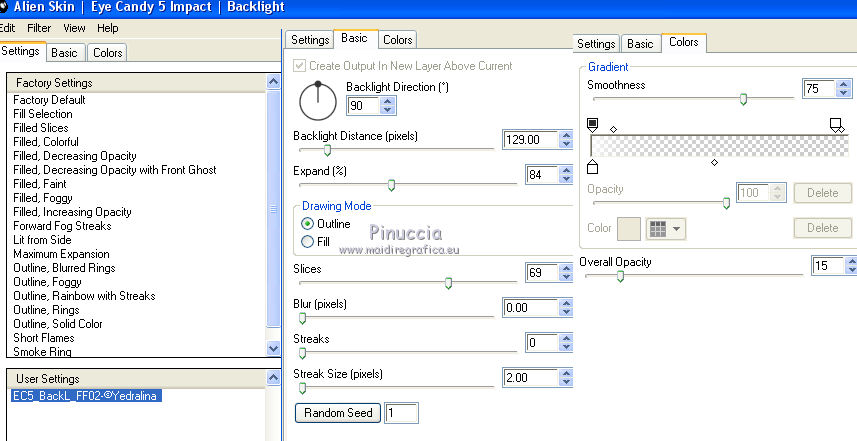Select Forward Fog Streaks preset
Image resolution: width=857 pixels, height=441 pixels.
(x=62, y=226)
